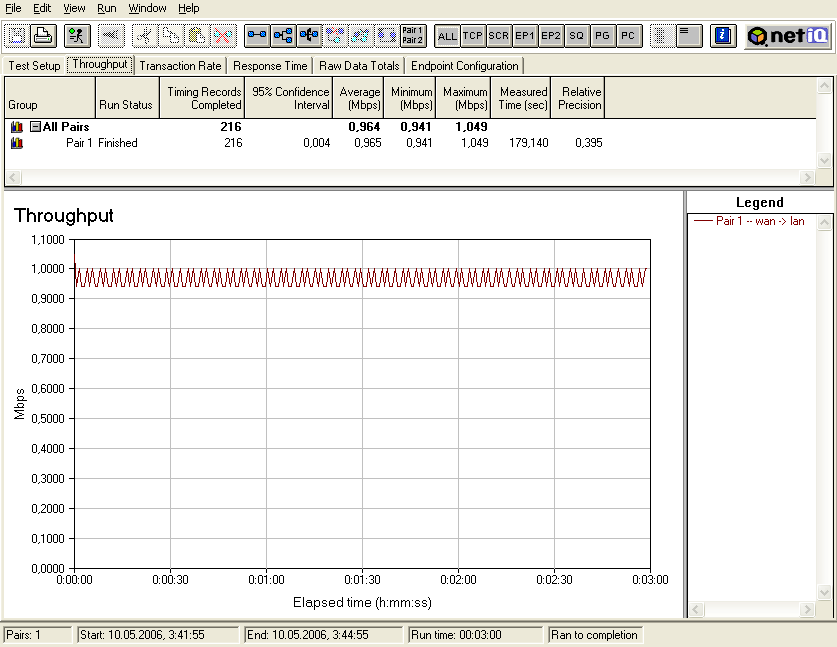Open the Run menu
Screen dimensions: 837x647
[106, 8]
